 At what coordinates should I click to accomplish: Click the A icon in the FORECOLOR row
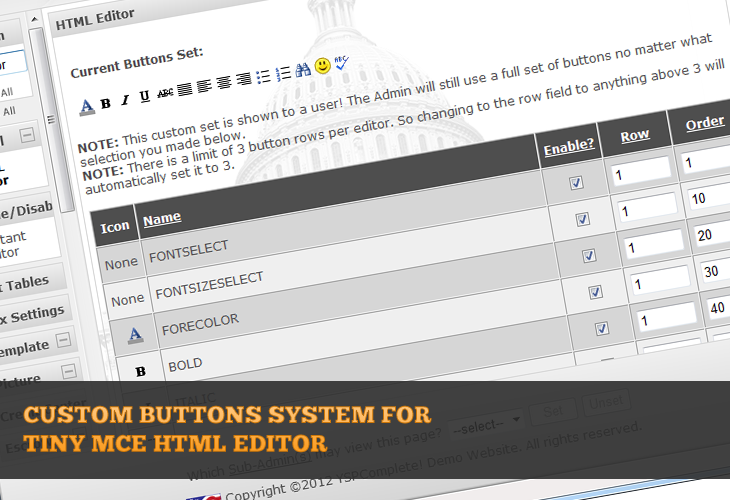[135, 335]
